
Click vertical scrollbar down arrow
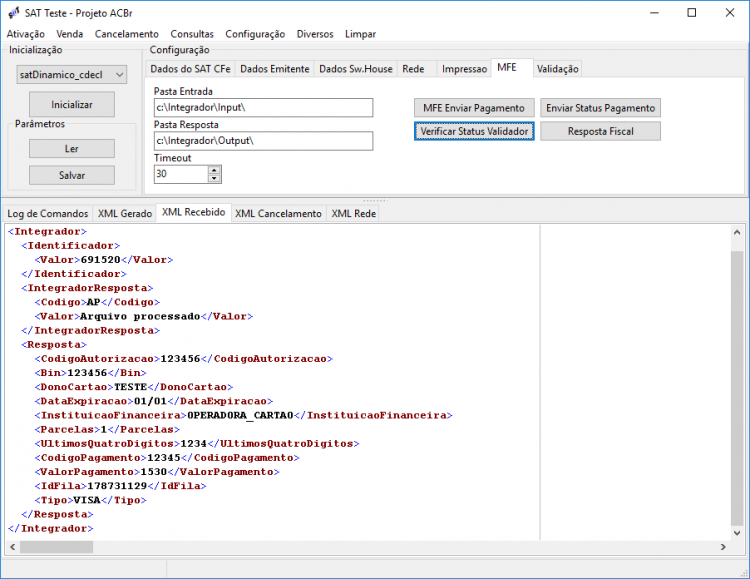click(x=737, y=533)
